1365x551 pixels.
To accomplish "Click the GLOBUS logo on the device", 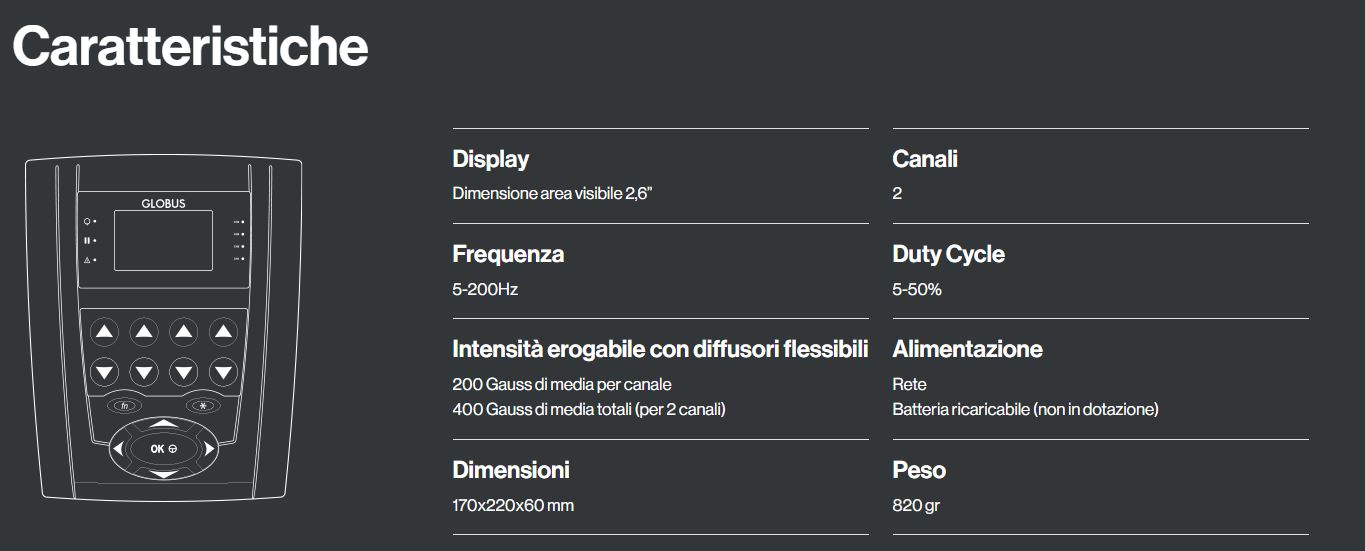I will pyautogui.click(x=163, y=203).
